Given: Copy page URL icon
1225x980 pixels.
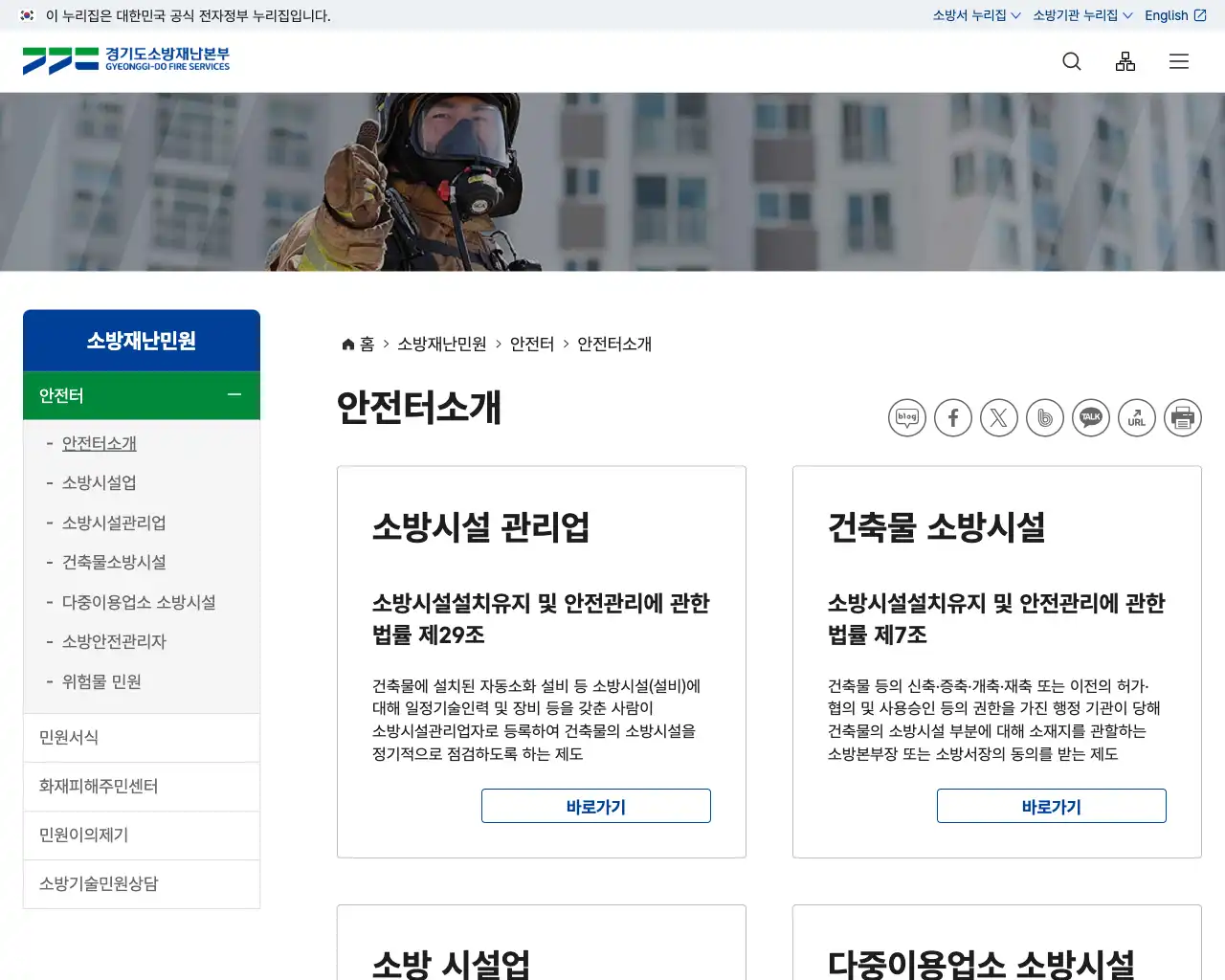Looking at the screenshot, I should tap(1137, 418).
